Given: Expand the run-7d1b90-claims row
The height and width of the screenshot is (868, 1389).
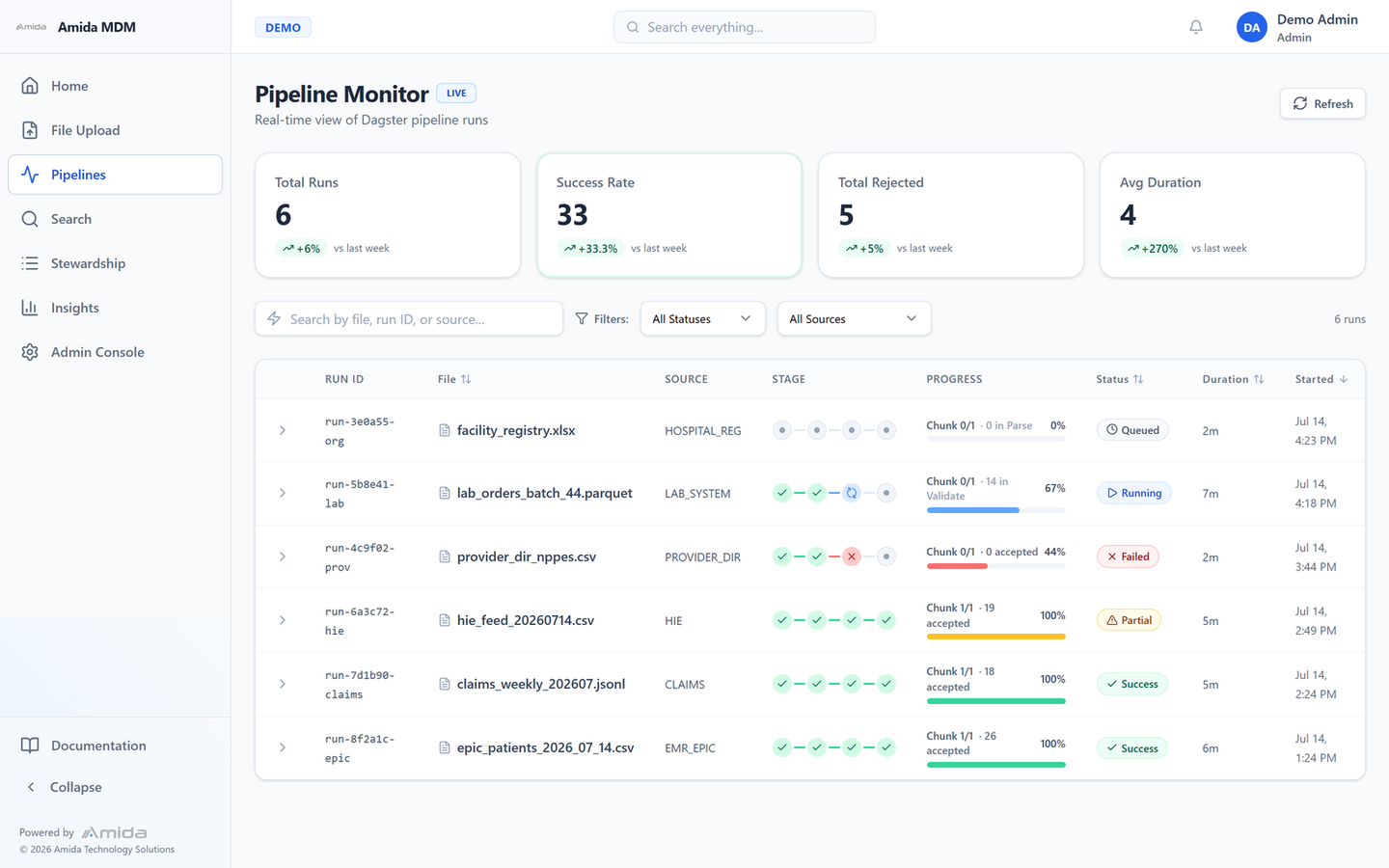Looking at the screenshot, I should [283, 684].
